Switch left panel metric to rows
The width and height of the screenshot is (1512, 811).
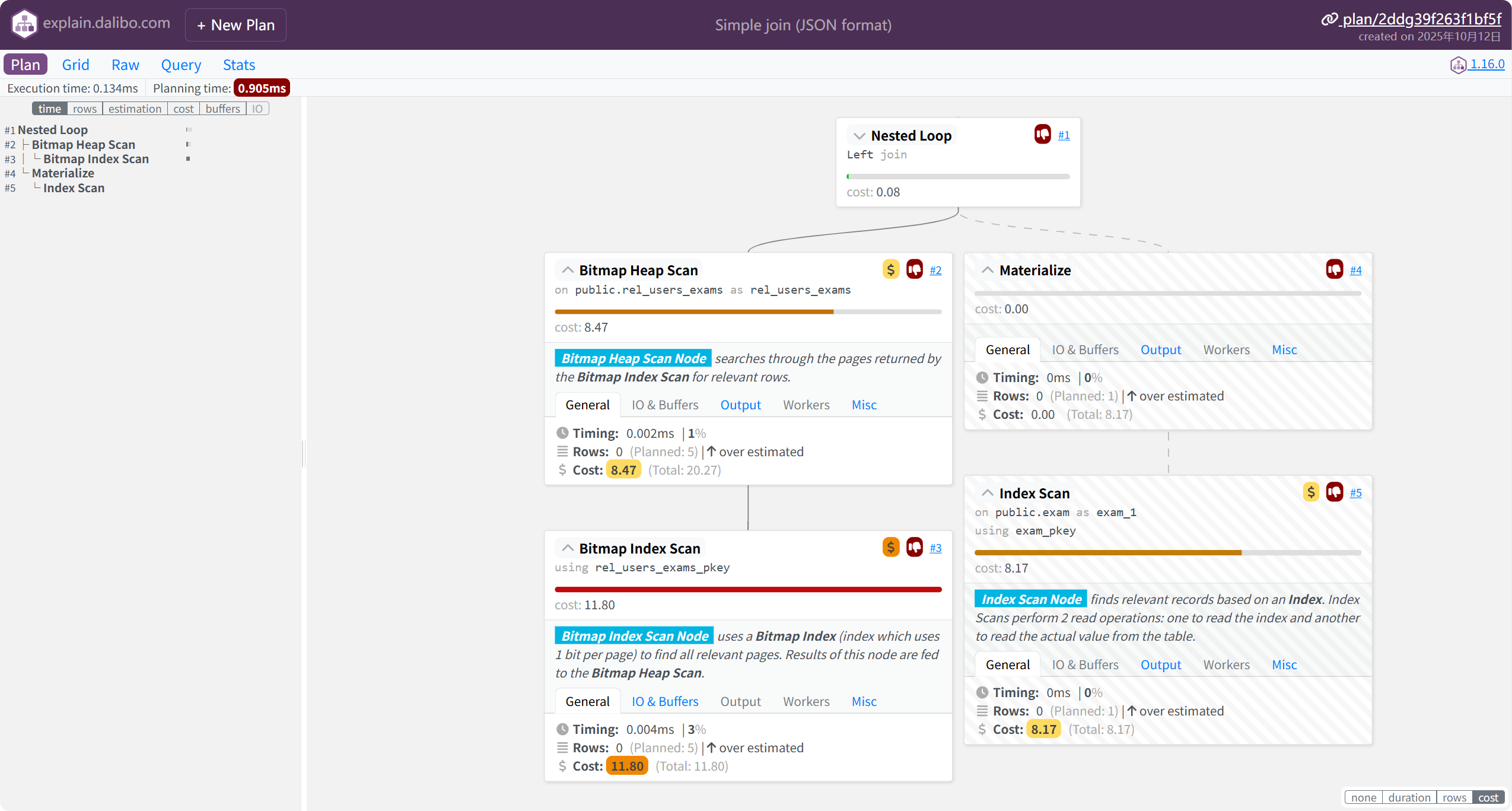coord(84,109)
